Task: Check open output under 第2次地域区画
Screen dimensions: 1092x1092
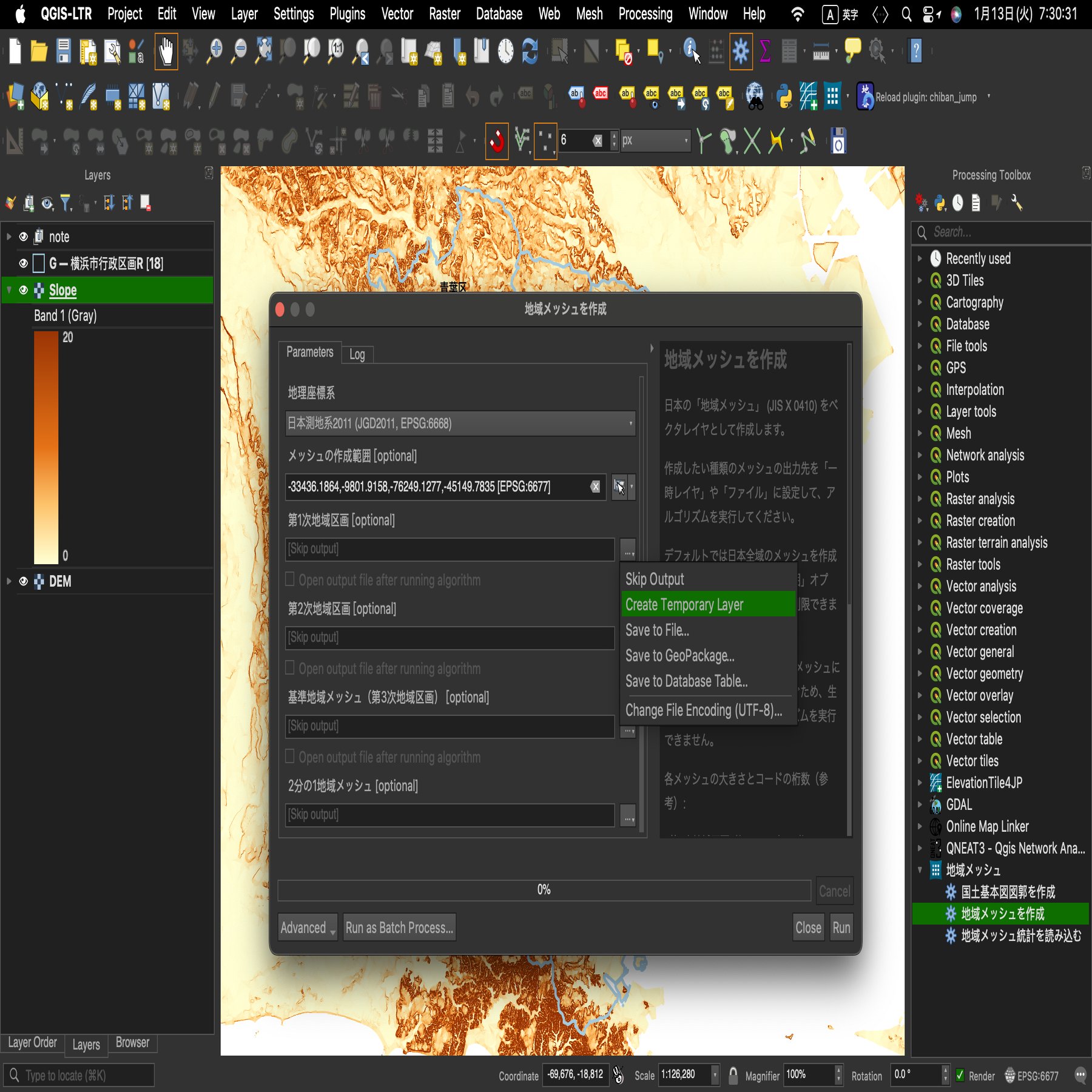Action: coord(290,668)
